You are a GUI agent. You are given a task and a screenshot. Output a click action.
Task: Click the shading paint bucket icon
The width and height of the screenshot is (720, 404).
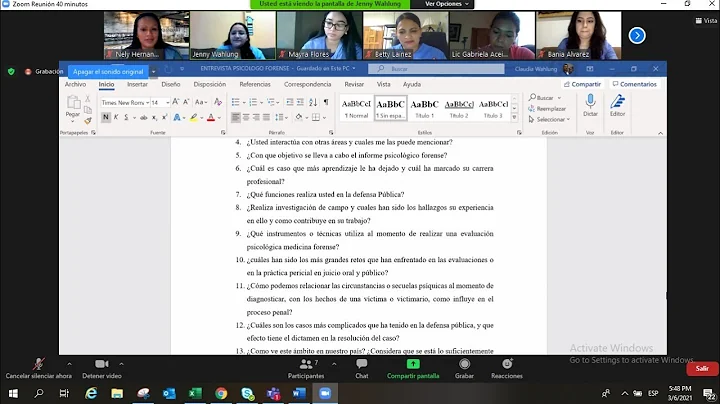click(x=299, y=117)
